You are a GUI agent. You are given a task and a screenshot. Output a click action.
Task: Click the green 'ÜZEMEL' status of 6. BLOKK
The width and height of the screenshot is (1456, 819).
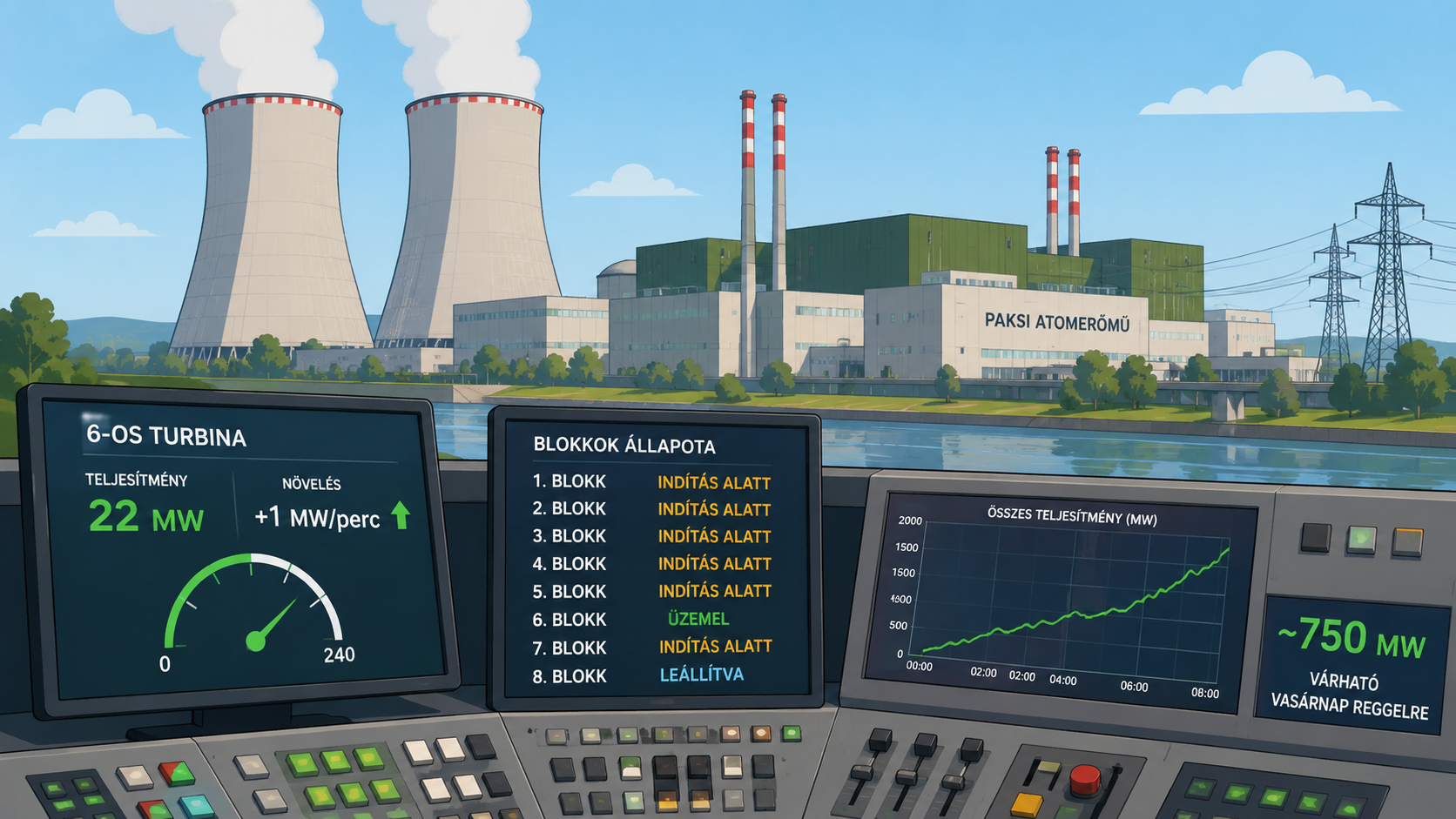coord(698,619)
